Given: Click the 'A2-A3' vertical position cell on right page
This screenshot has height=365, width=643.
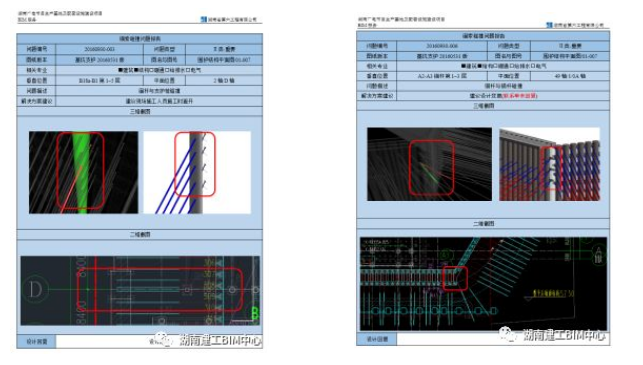Looking at the screenshot, I should click(442, 76).
